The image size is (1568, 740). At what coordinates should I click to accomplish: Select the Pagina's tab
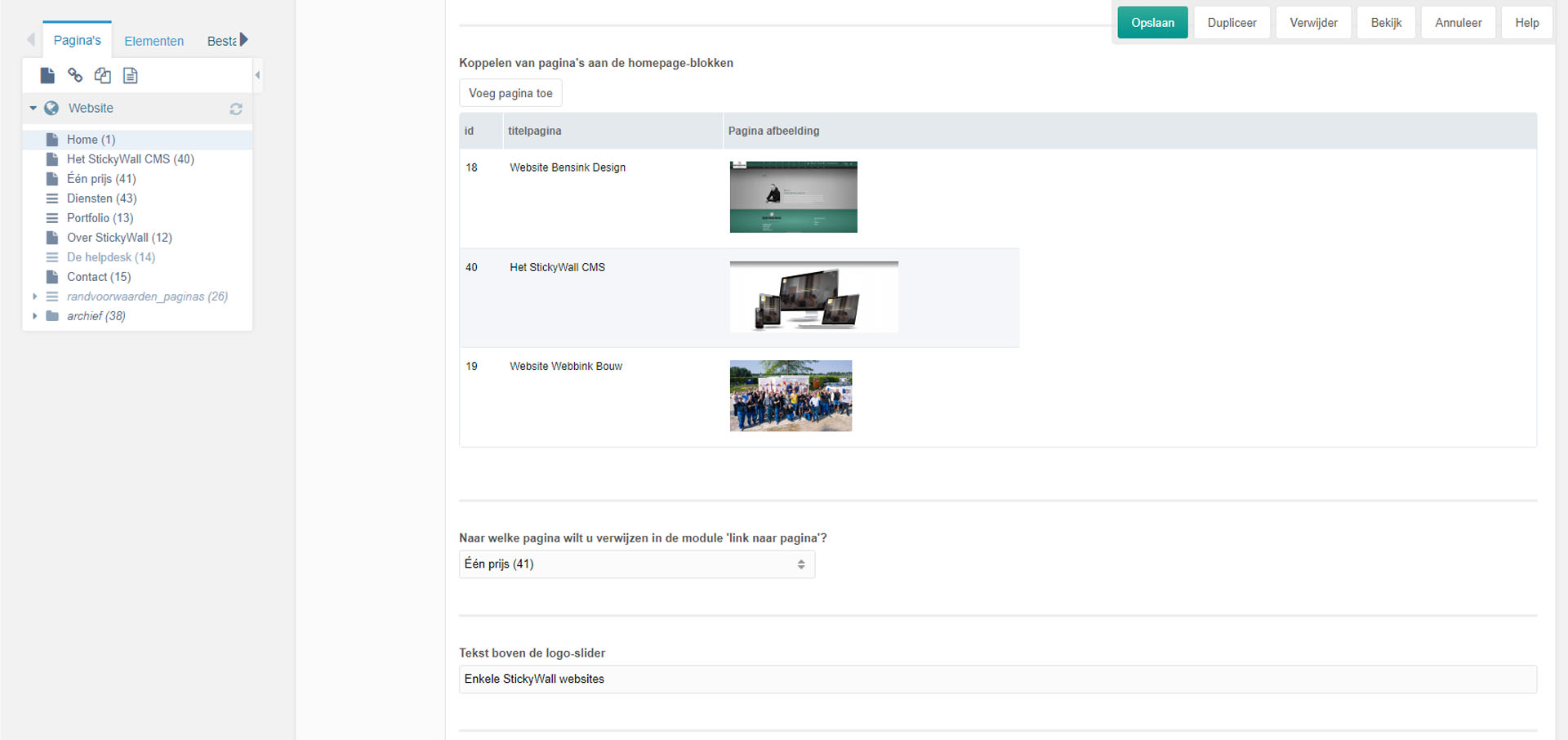pyautogui.click(x=77, y=41)
